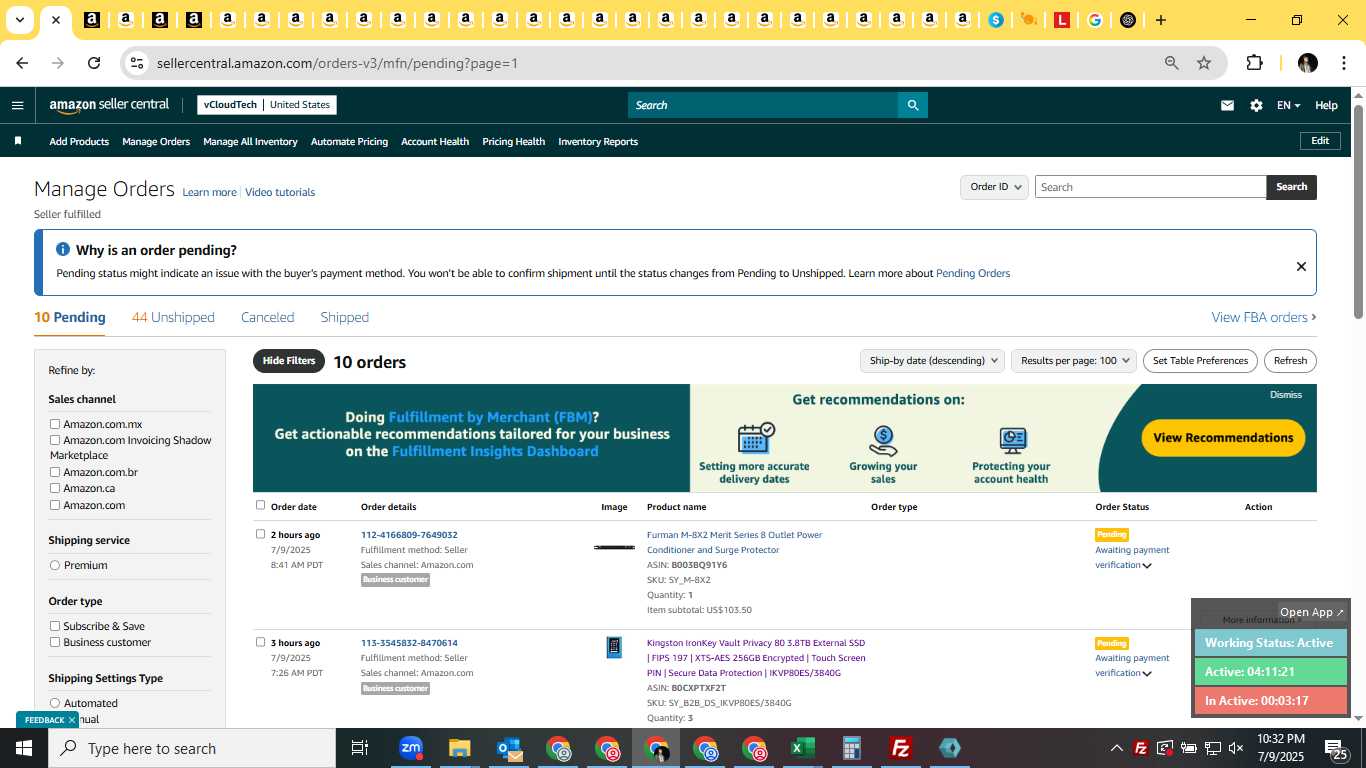Open the mail messages envelope icon
The width and height of the screenshot is (1366, 768).
pos(1227,105)
